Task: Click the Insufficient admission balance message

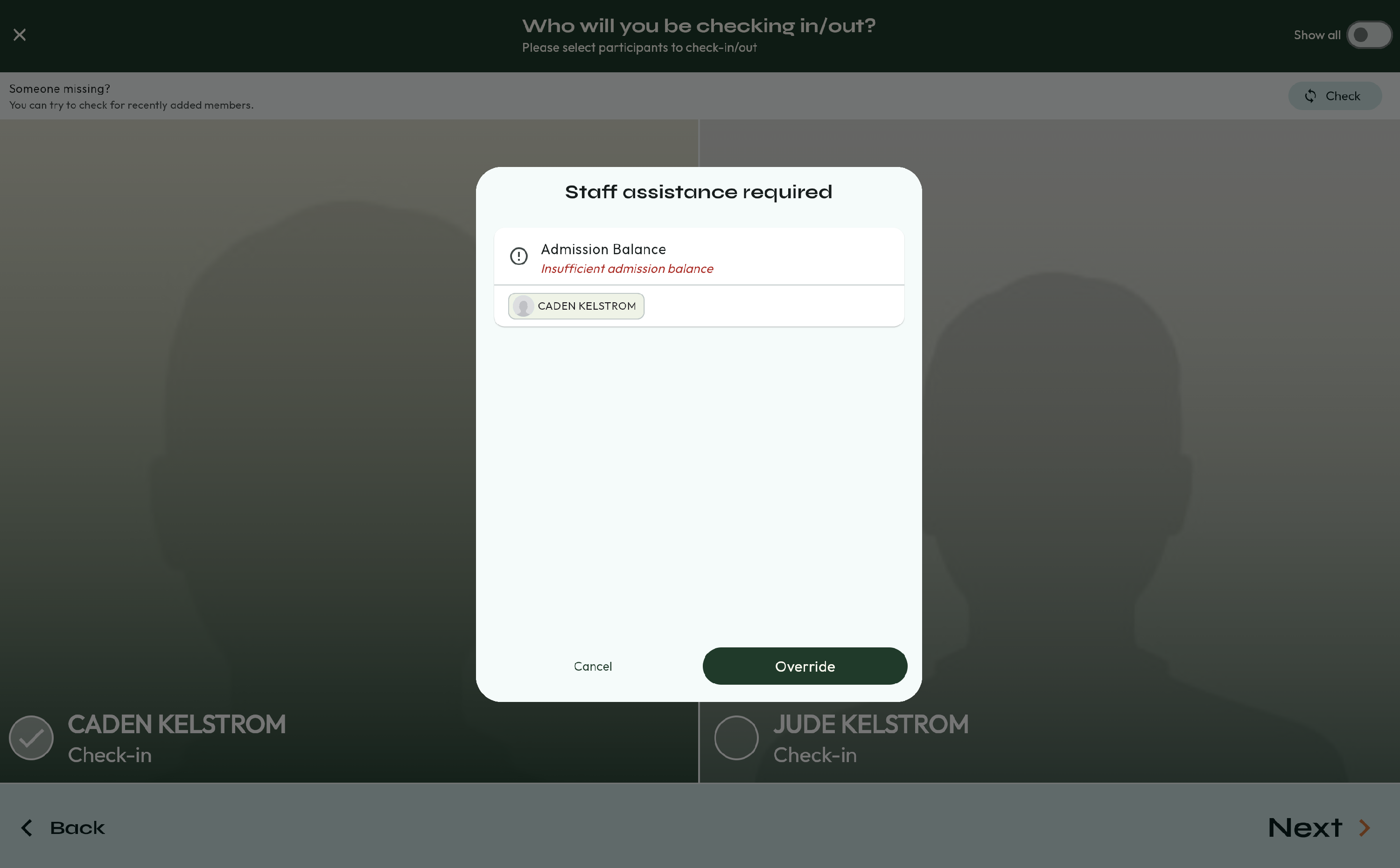Action: click(x=626, y=269)
